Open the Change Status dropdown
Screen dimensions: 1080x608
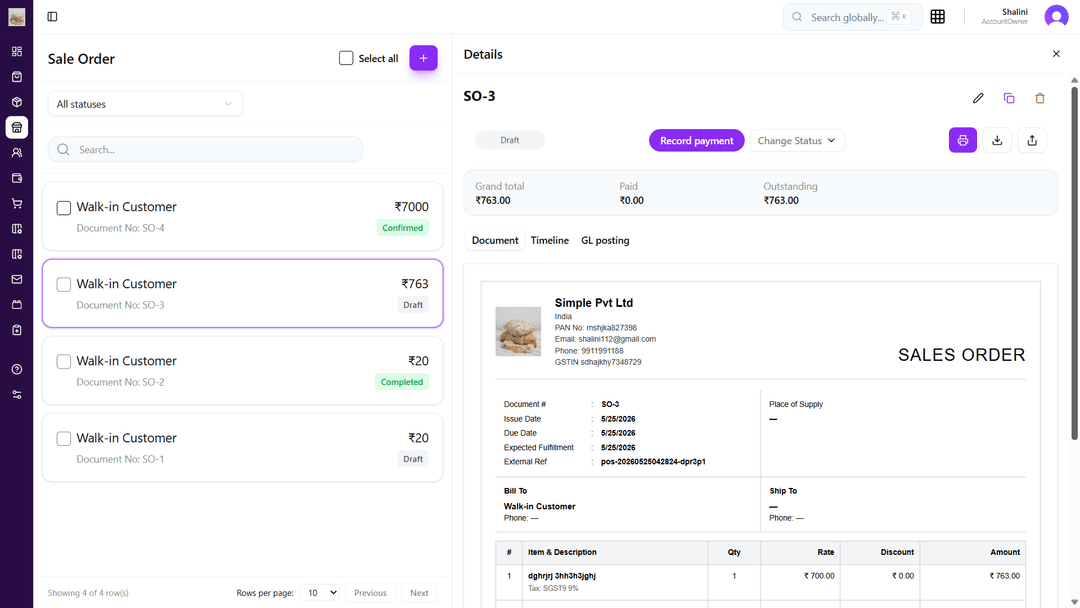point(797,140)
